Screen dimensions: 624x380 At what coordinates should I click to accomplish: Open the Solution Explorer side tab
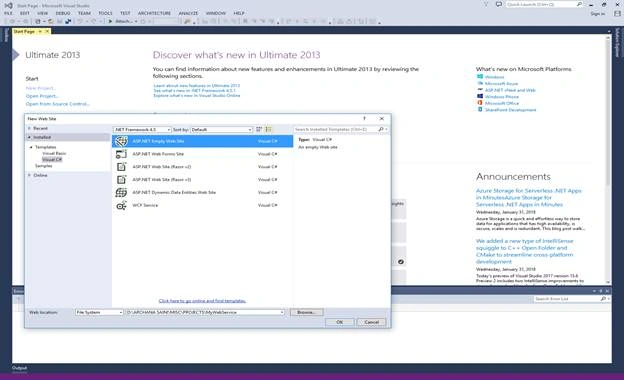click(618, 43)
